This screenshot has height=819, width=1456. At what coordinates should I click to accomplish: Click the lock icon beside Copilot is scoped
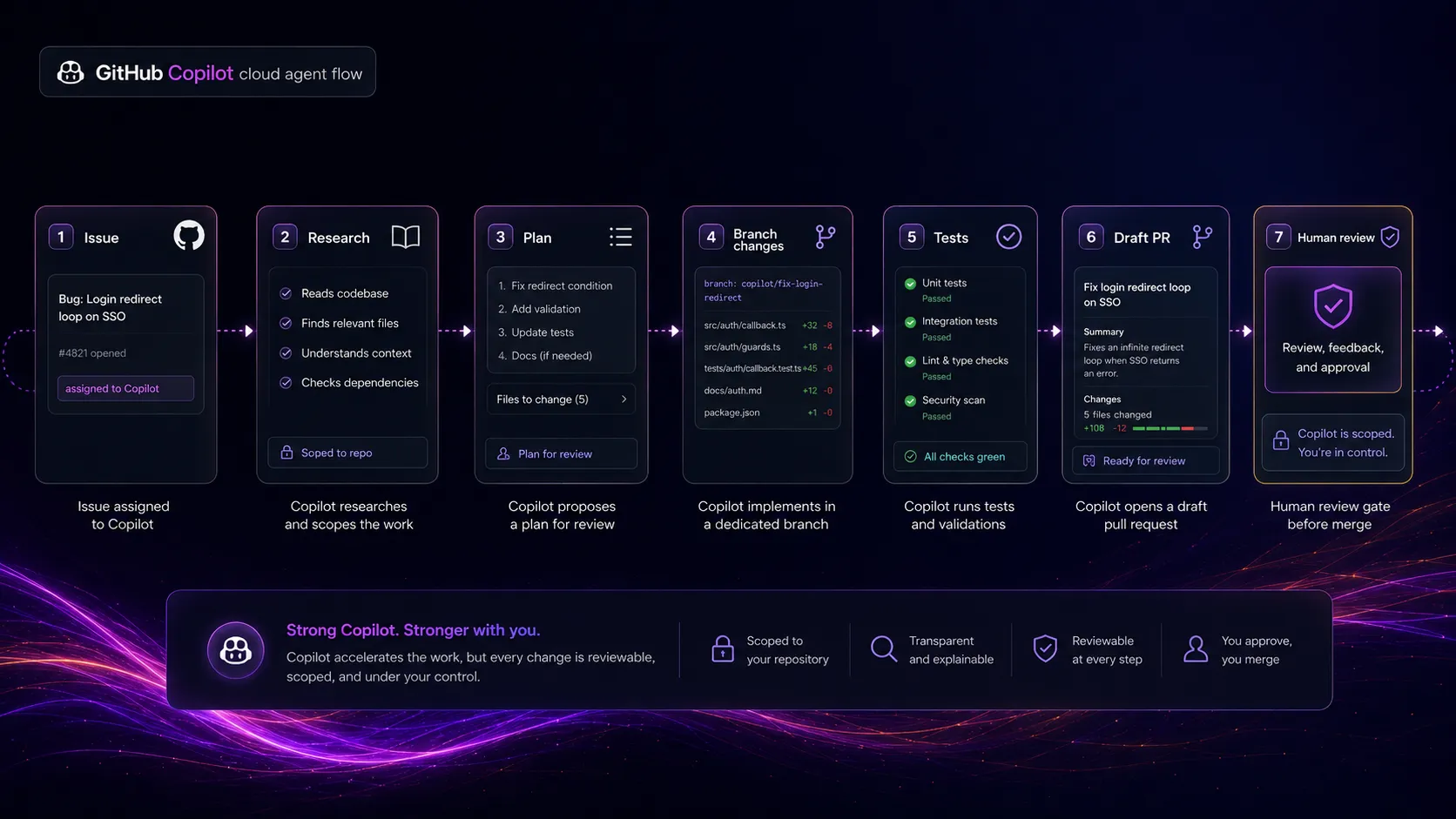tap(1281, 440)
